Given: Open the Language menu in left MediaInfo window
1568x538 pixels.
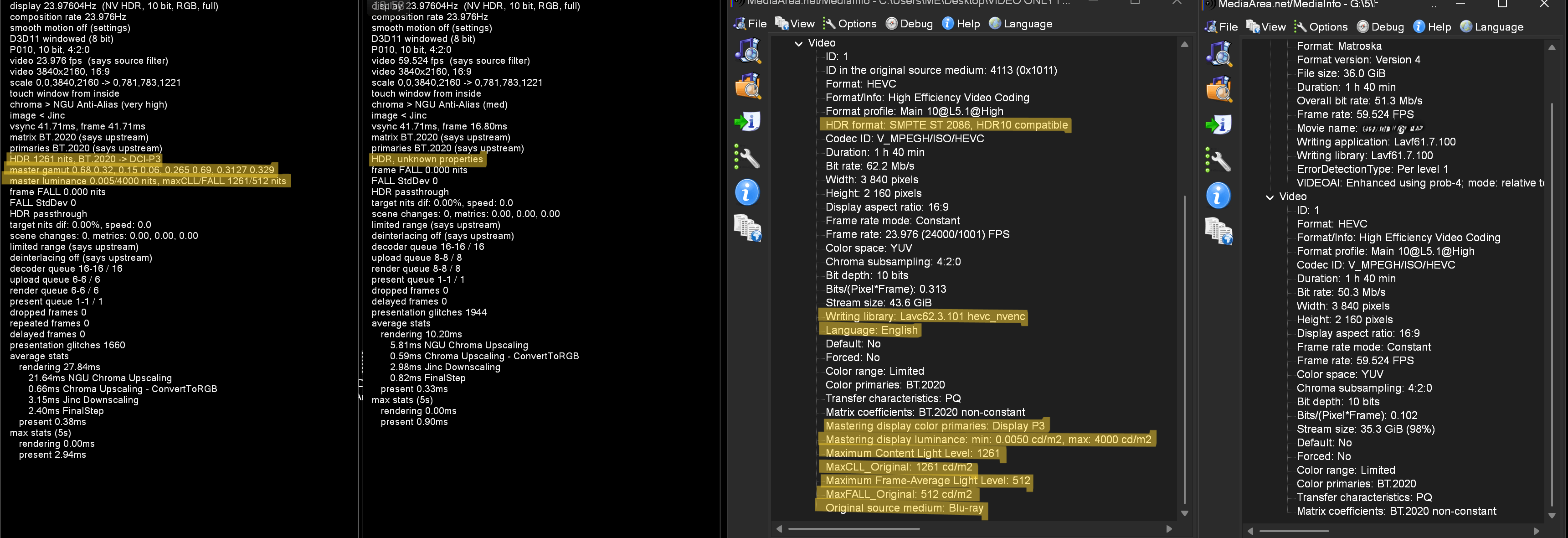Looking at the screenshot, I should (1020, 24).
